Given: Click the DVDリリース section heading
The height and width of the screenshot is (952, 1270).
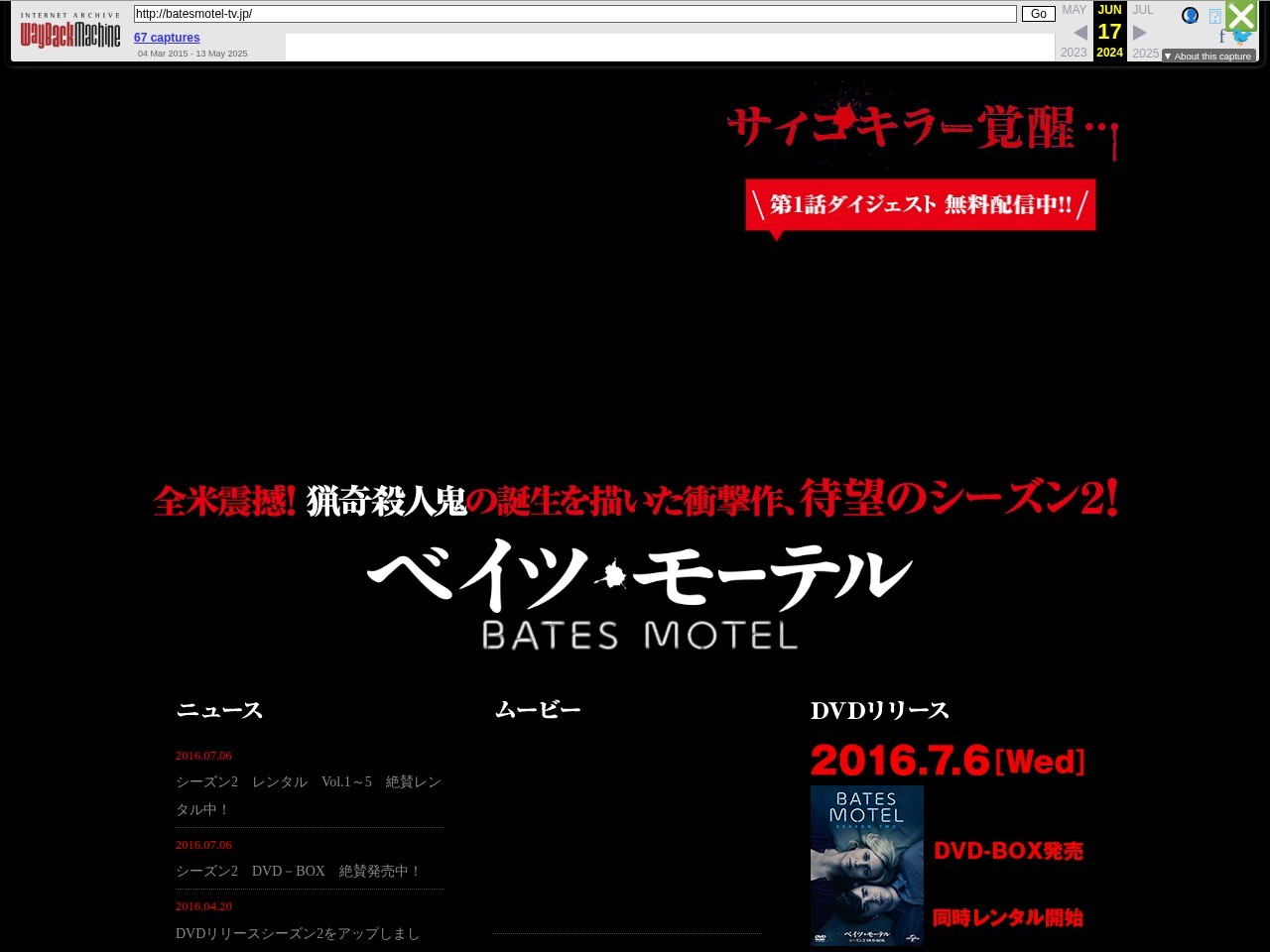Looking at the screenshot, I should tap(880, 710).
